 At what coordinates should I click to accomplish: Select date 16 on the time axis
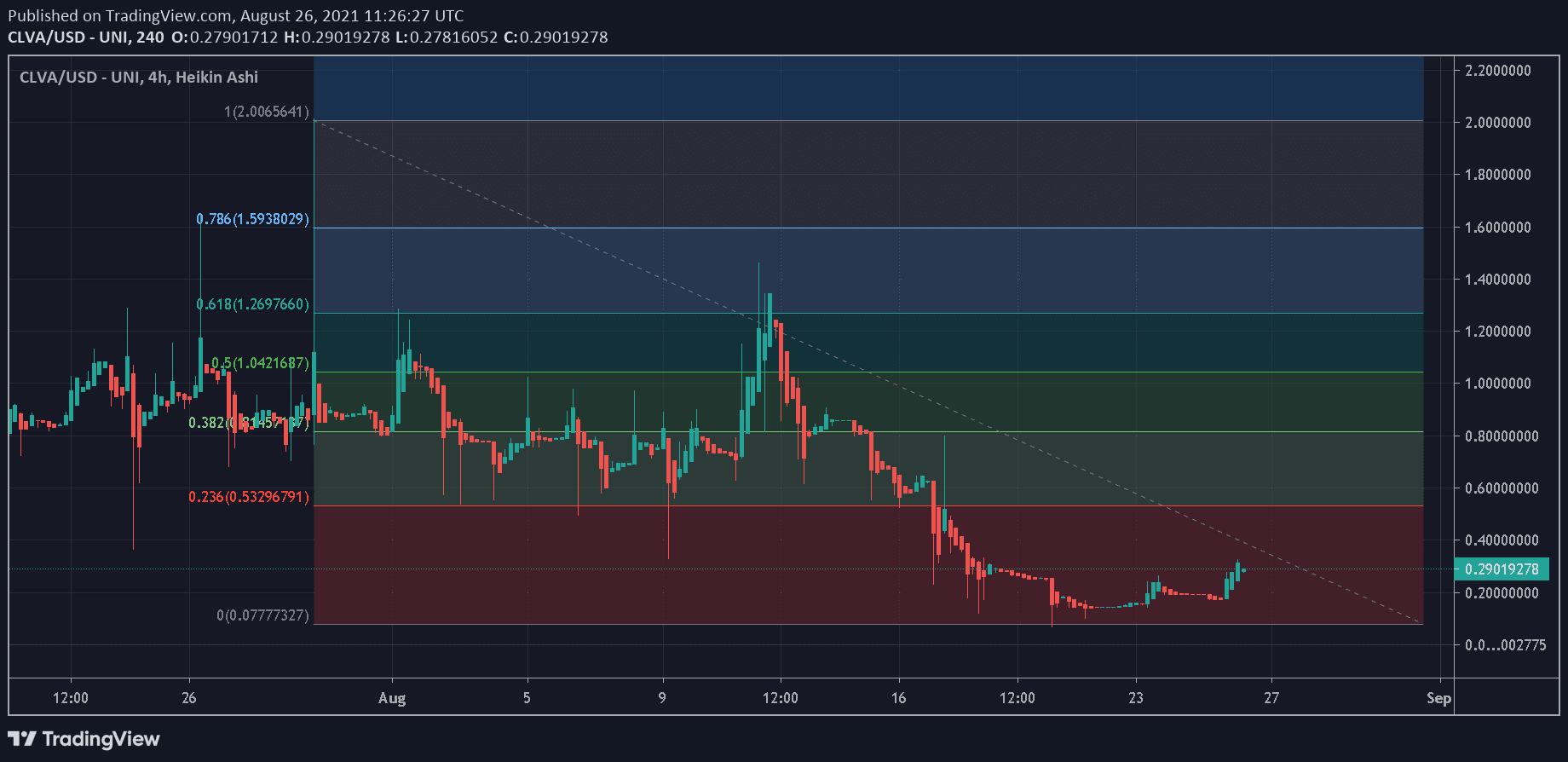[898, 698]
